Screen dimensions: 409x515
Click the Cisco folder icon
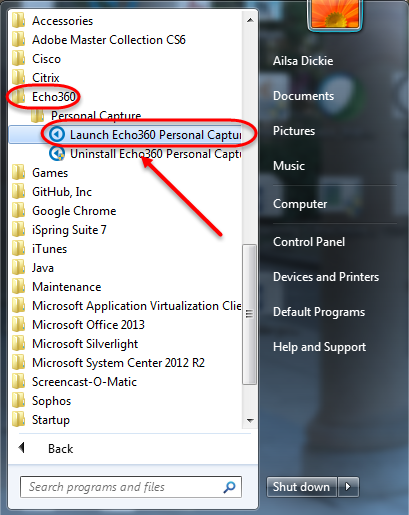point(18,59)
